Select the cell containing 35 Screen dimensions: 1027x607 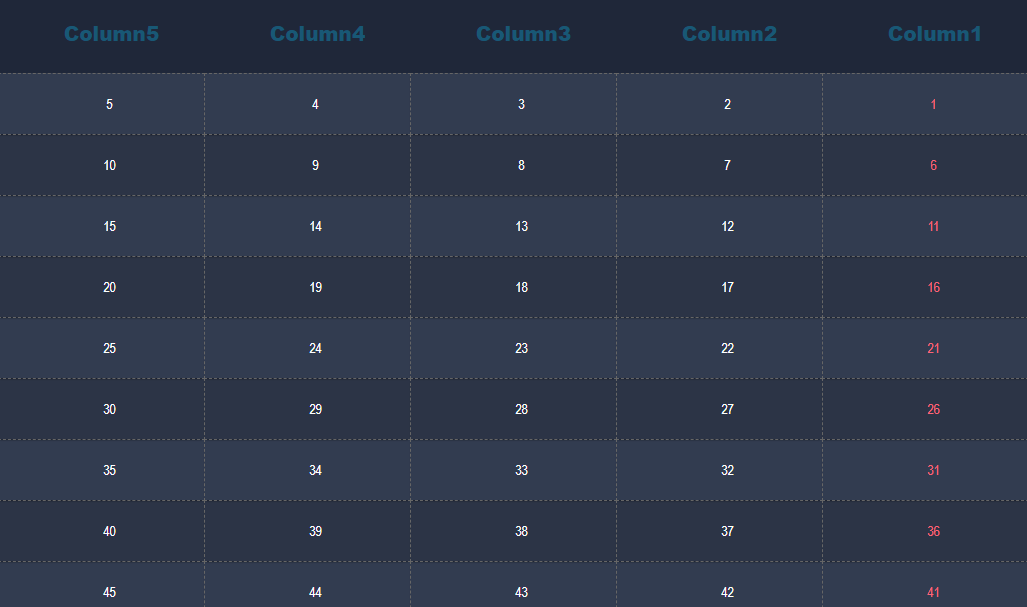point(109,470)
